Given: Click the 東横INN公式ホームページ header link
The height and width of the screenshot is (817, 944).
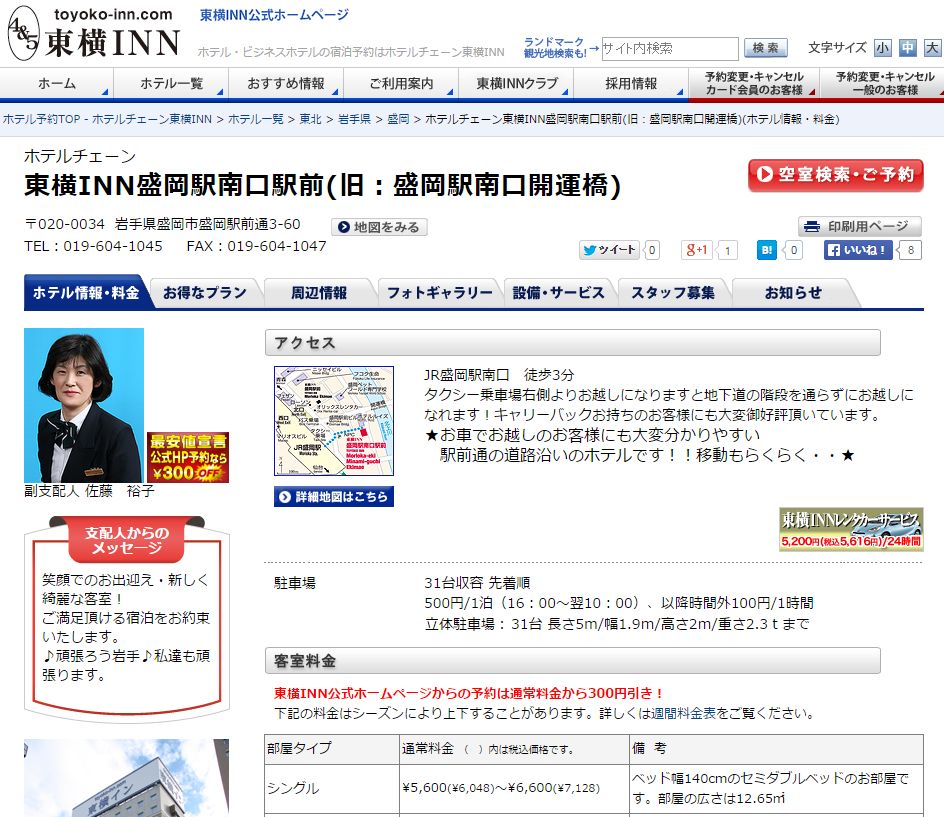Looking at the screenshot, I should (274, 15).
